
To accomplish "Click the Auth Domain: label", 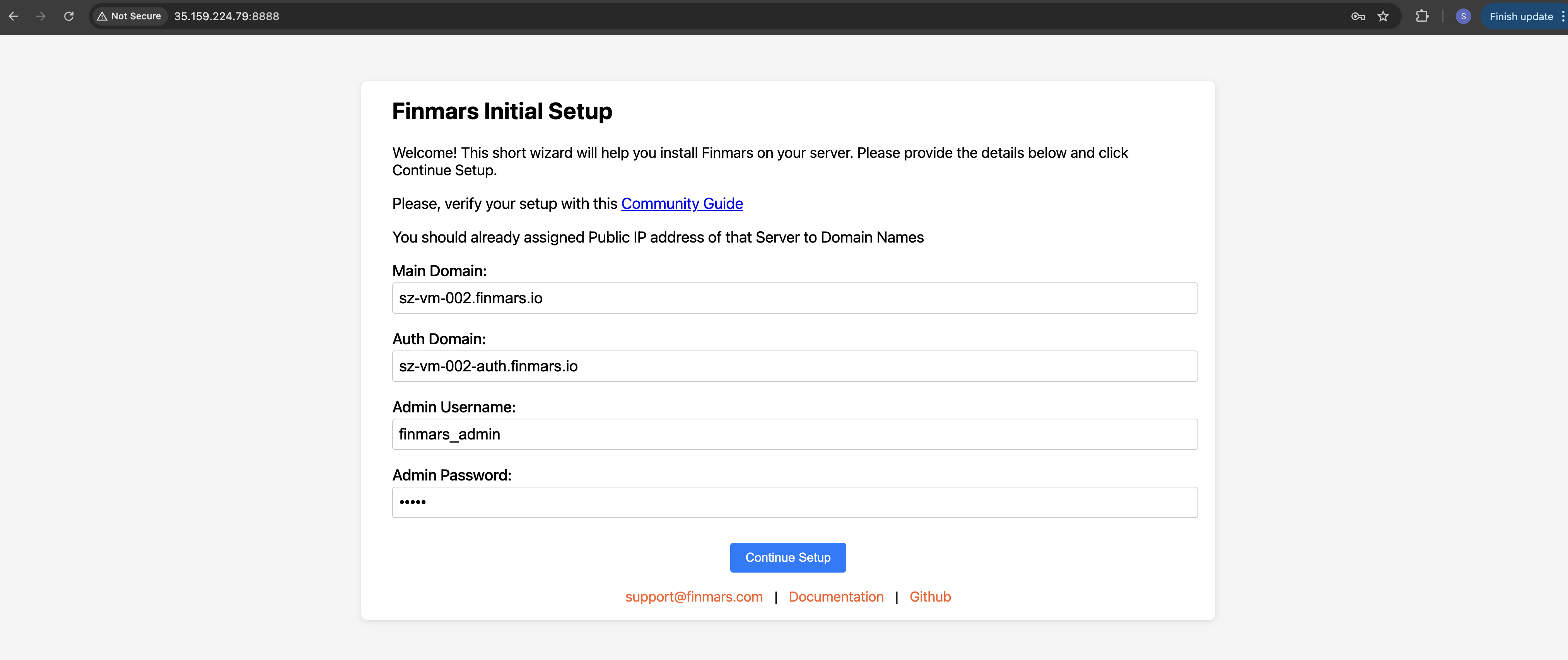I will point(439,339).
